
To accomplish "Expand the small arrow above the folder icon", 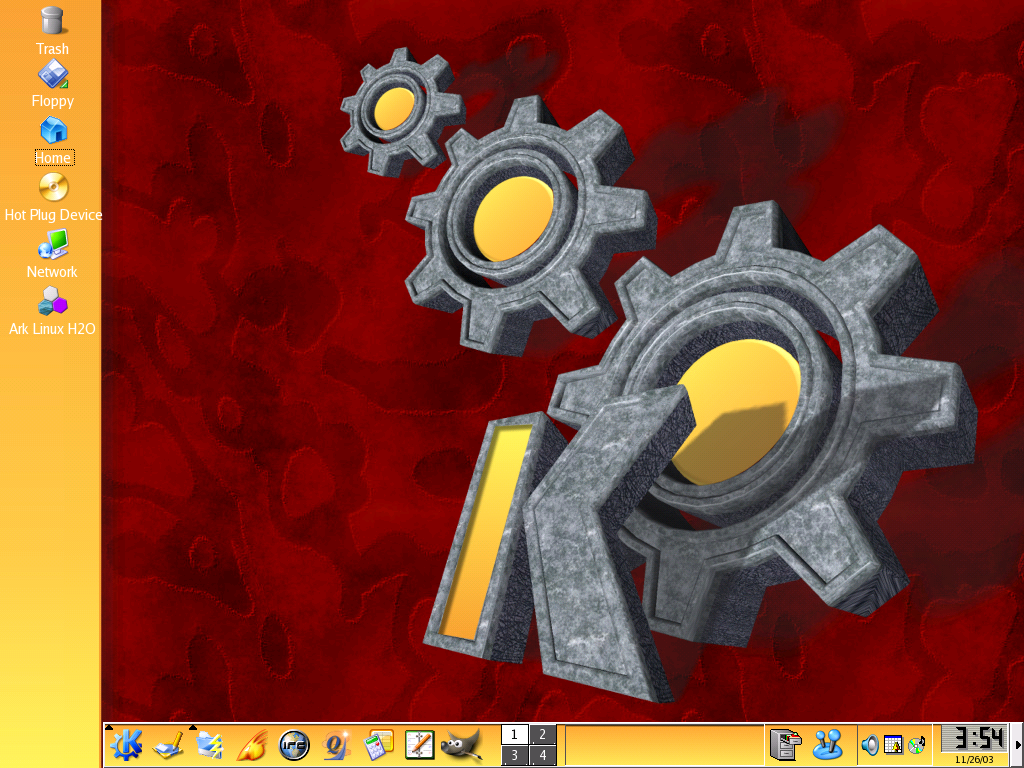I will pyautogui.click(x=193, y=727).
